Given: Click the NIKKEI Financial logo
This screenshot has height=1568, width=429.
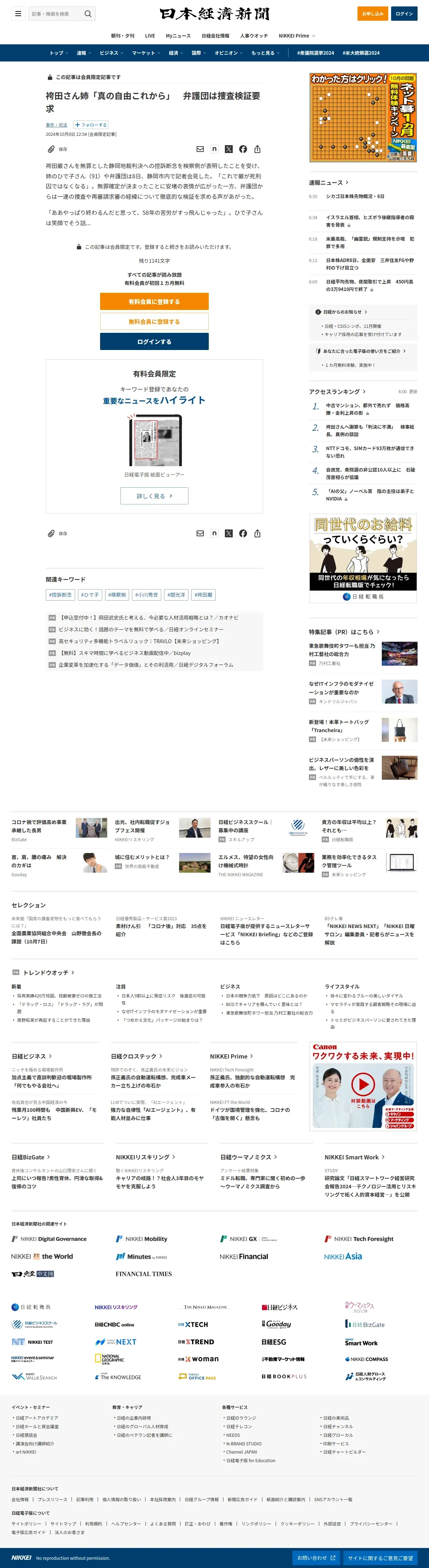Looking at the screenshot, I should click(244, 1256).
